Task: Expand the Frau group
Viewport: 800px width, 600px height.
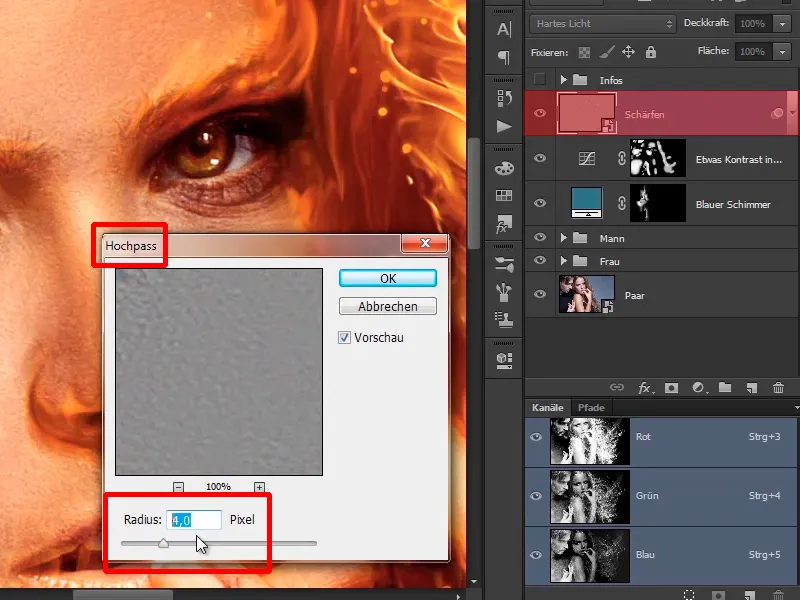Action: pyautogui.click(x=563, y=261)
